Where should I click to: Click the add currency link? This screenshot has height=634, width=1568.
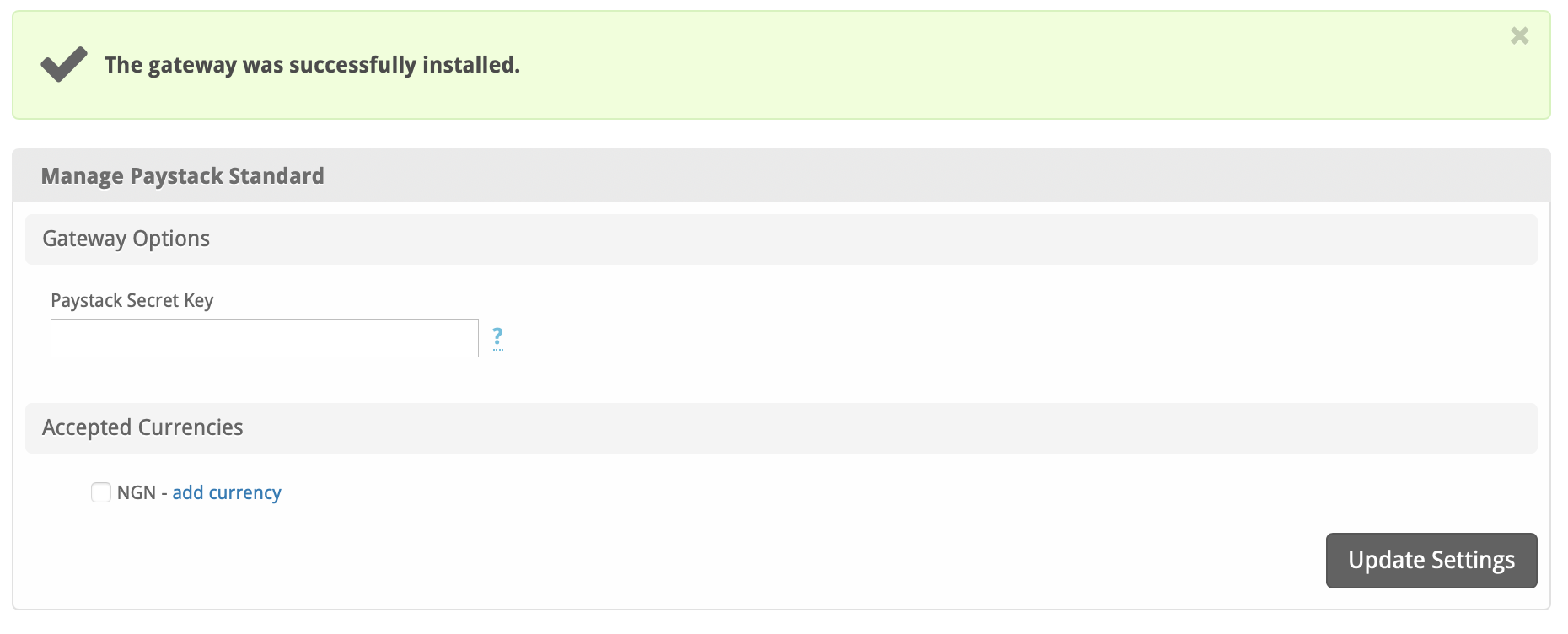[x=227, y=492]
